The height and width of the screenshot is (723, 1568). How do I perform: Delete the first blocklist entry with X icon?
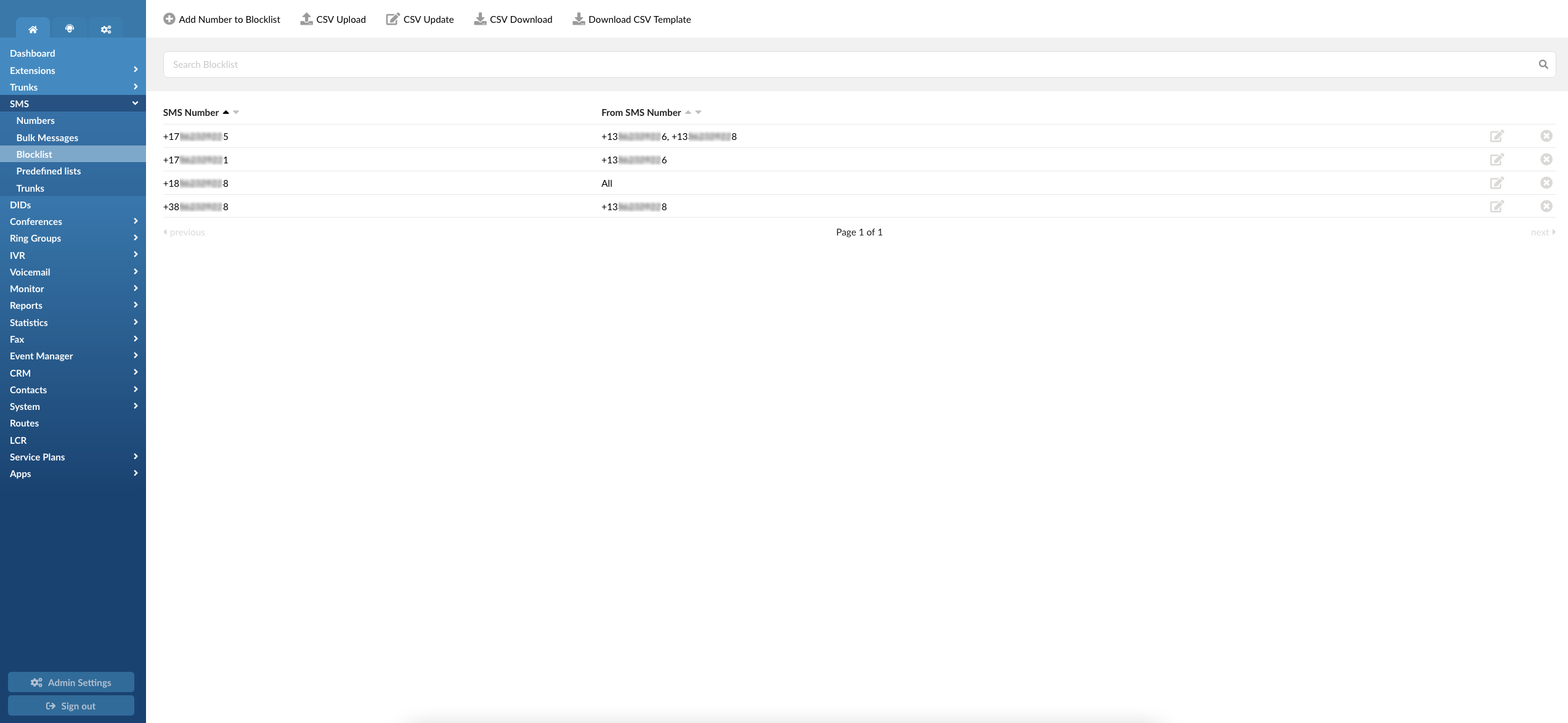(x=1546, y=136)
